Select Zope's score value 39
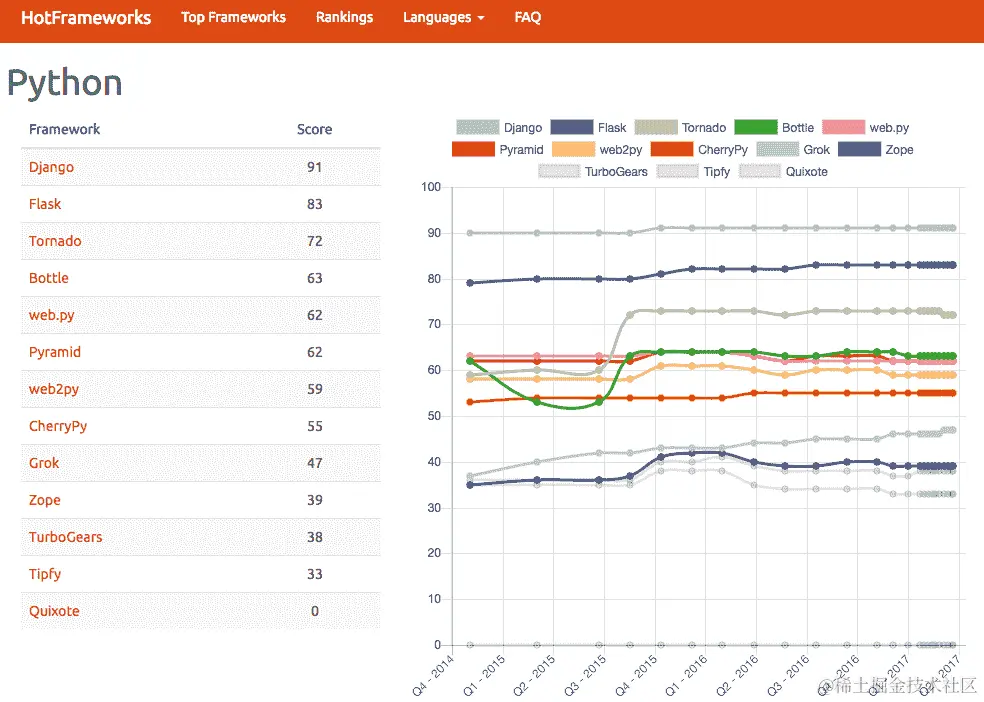Screen dimensions: 984x702 [314, 501]
